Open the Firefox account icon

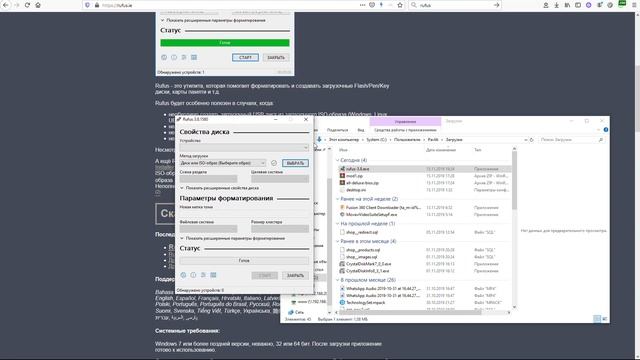tap(546, 5)
